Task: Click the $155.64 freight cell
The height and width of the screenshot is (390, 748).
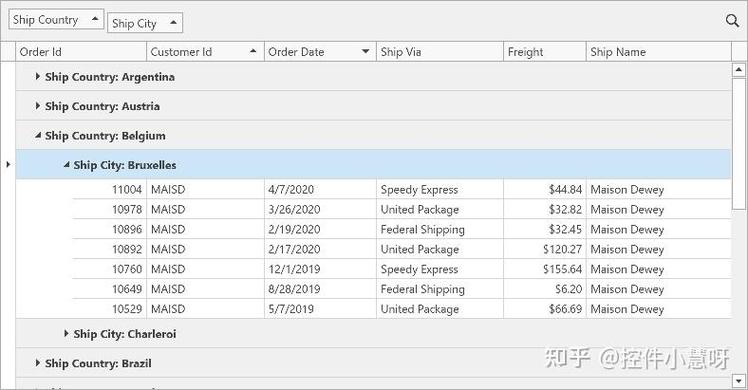Action: click(545, 269)
